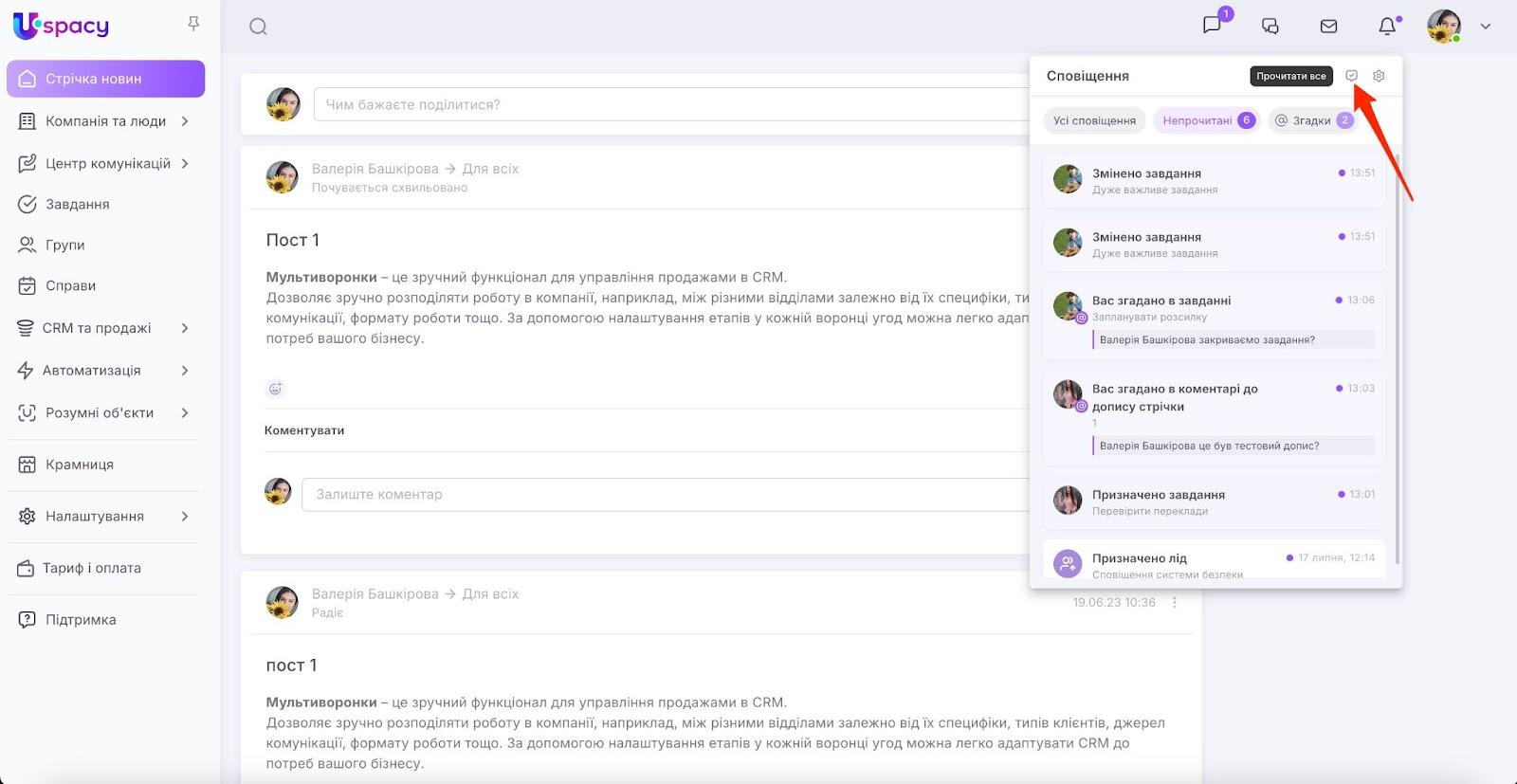Open user profile dropdown arrow
The image size is (1517, 784).
pos(1486,27)
